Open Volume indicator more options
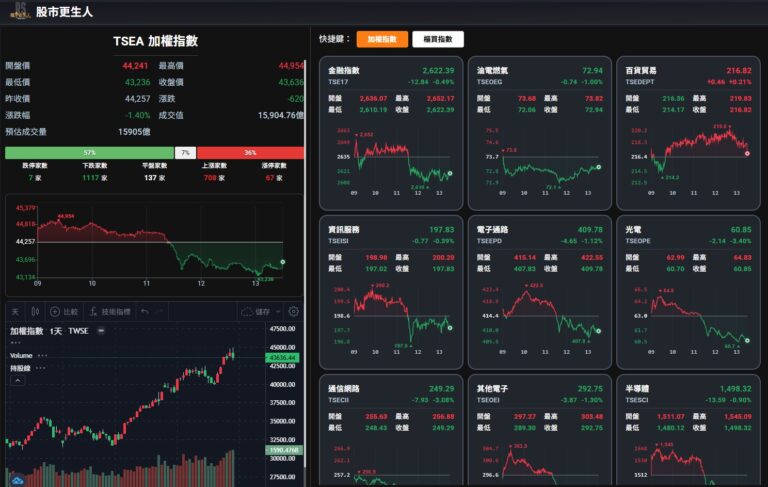 pos(43,356)
